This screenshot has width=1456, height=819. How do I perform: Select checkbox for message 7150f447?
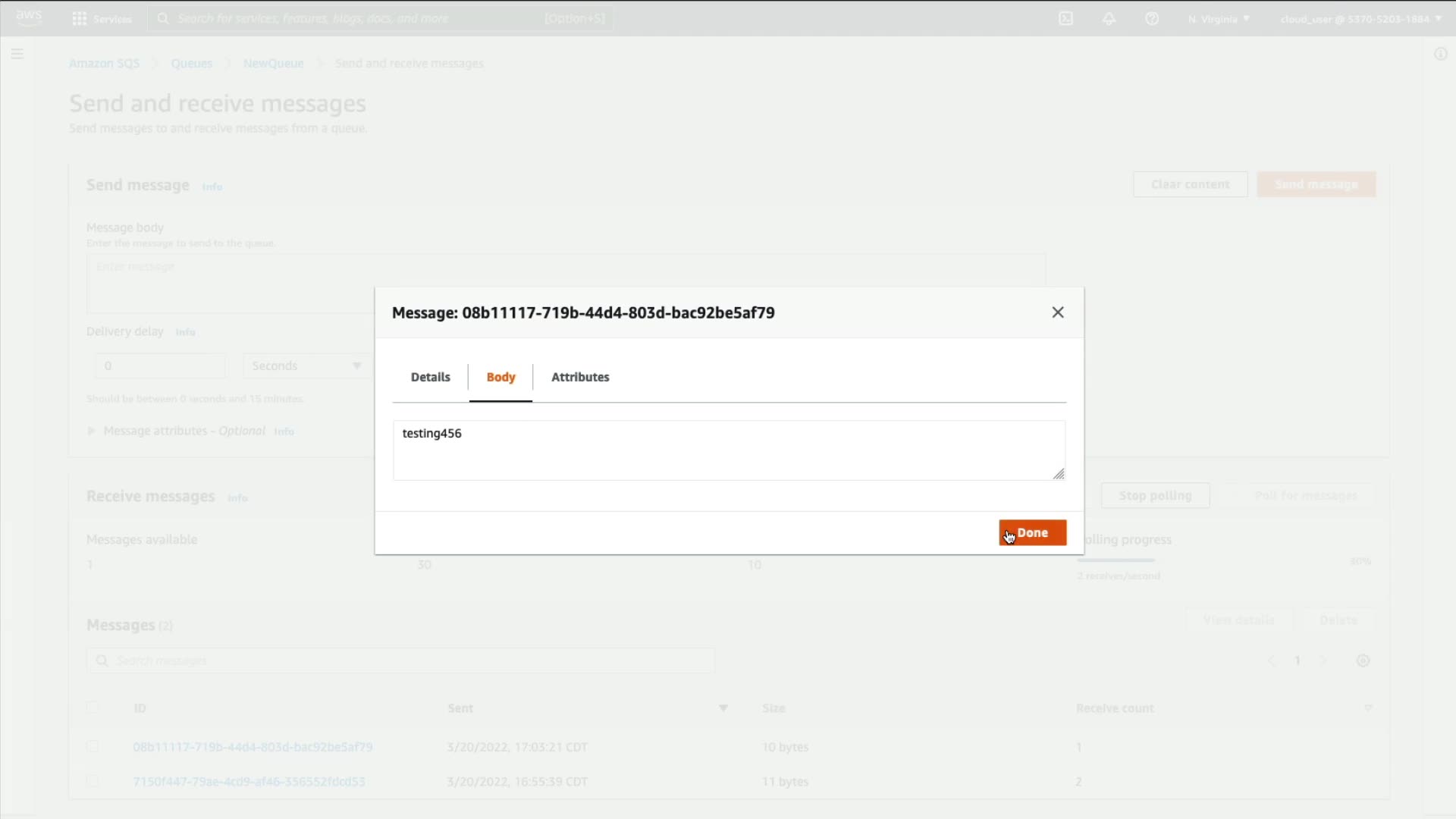pos(93,781)
